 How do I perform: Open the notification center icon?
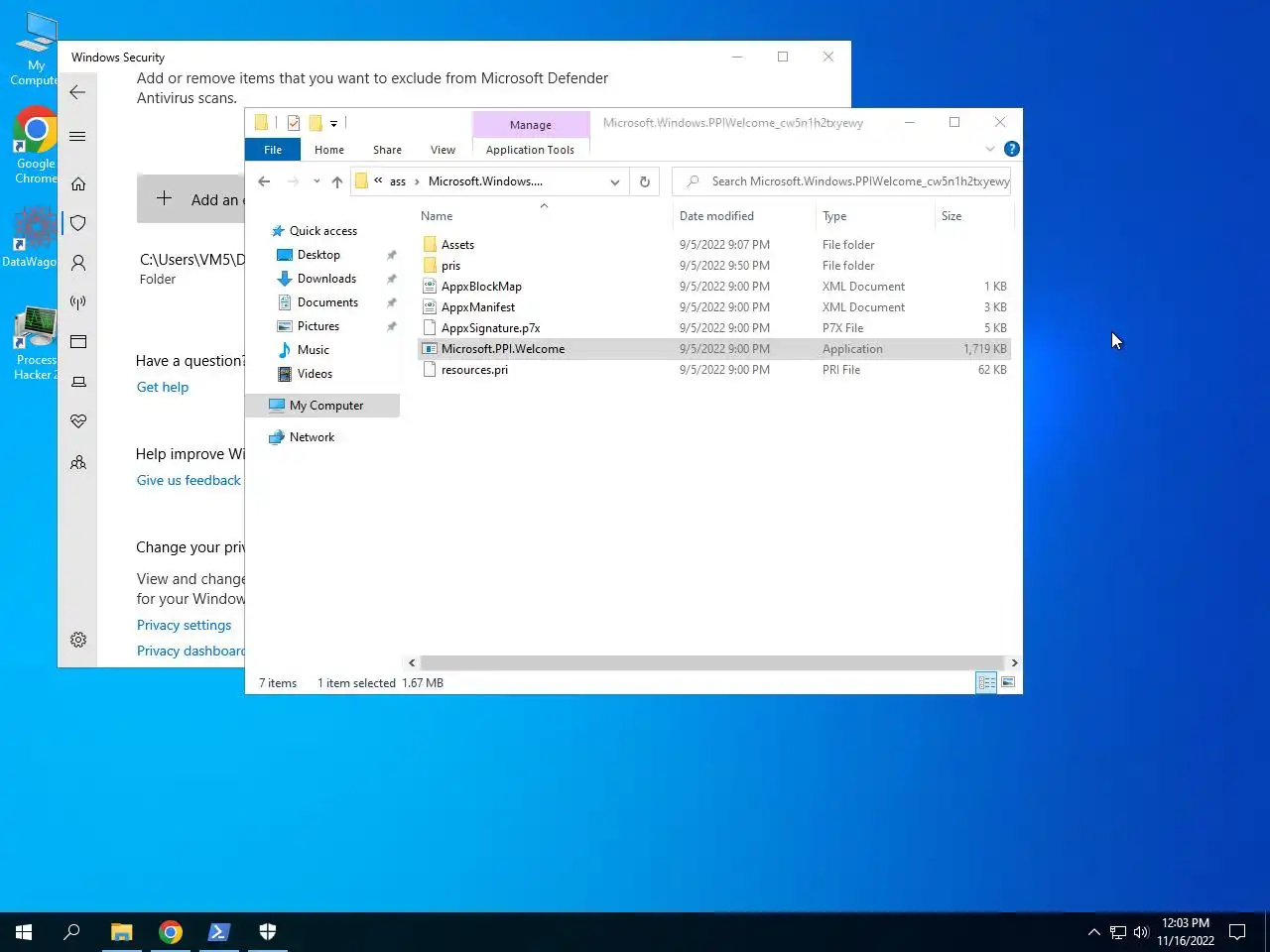(1237, 932)
